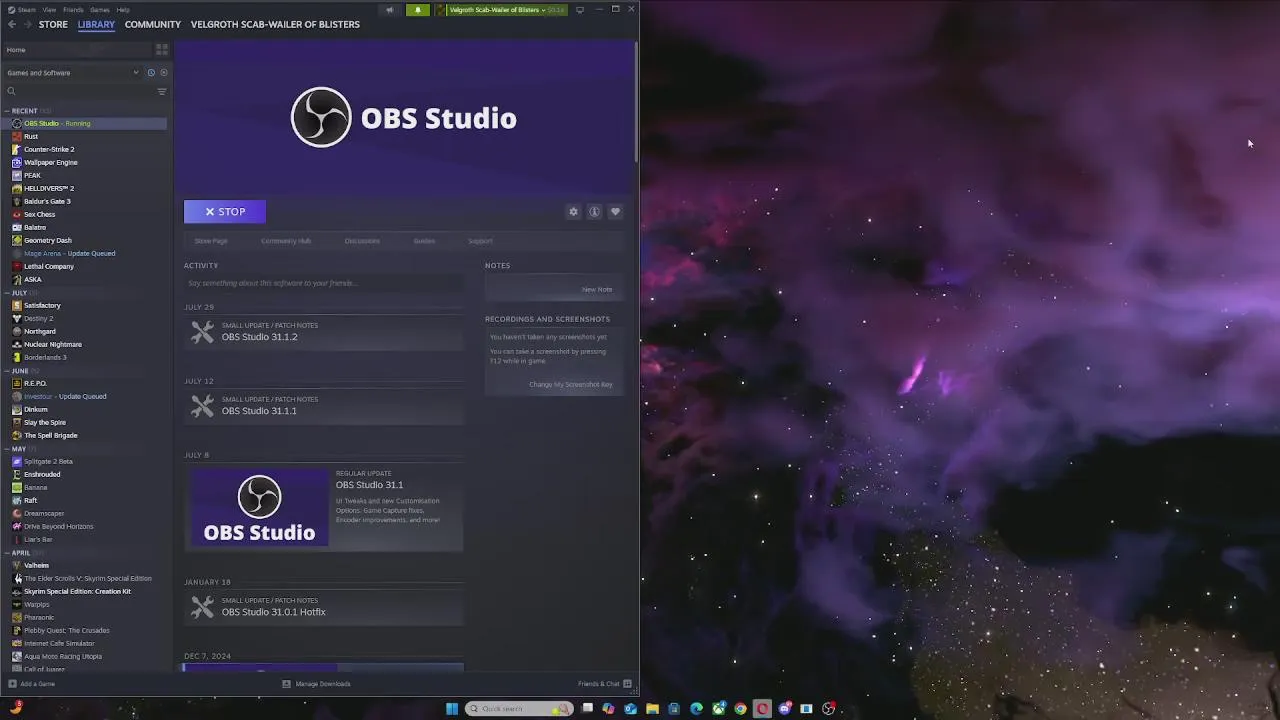
Task: Select Valheim in the library list
Action: [x=36, y=565]
